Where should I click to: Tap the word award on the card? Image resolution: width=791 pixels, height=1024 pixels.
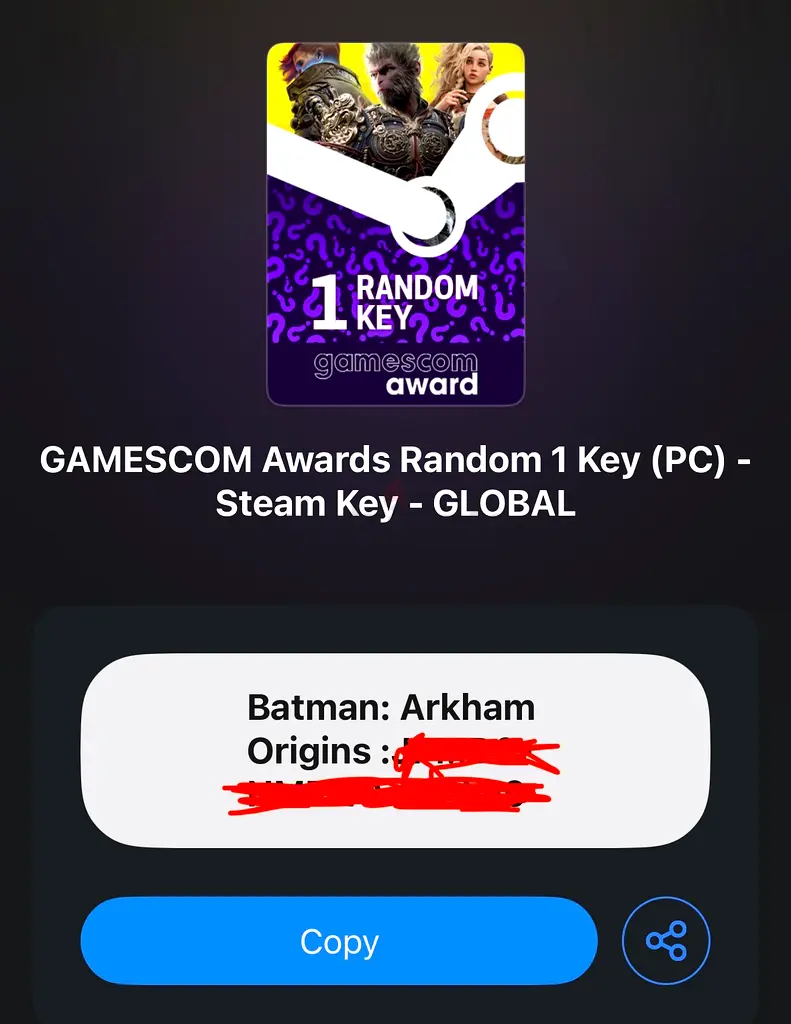coord(432,385)
